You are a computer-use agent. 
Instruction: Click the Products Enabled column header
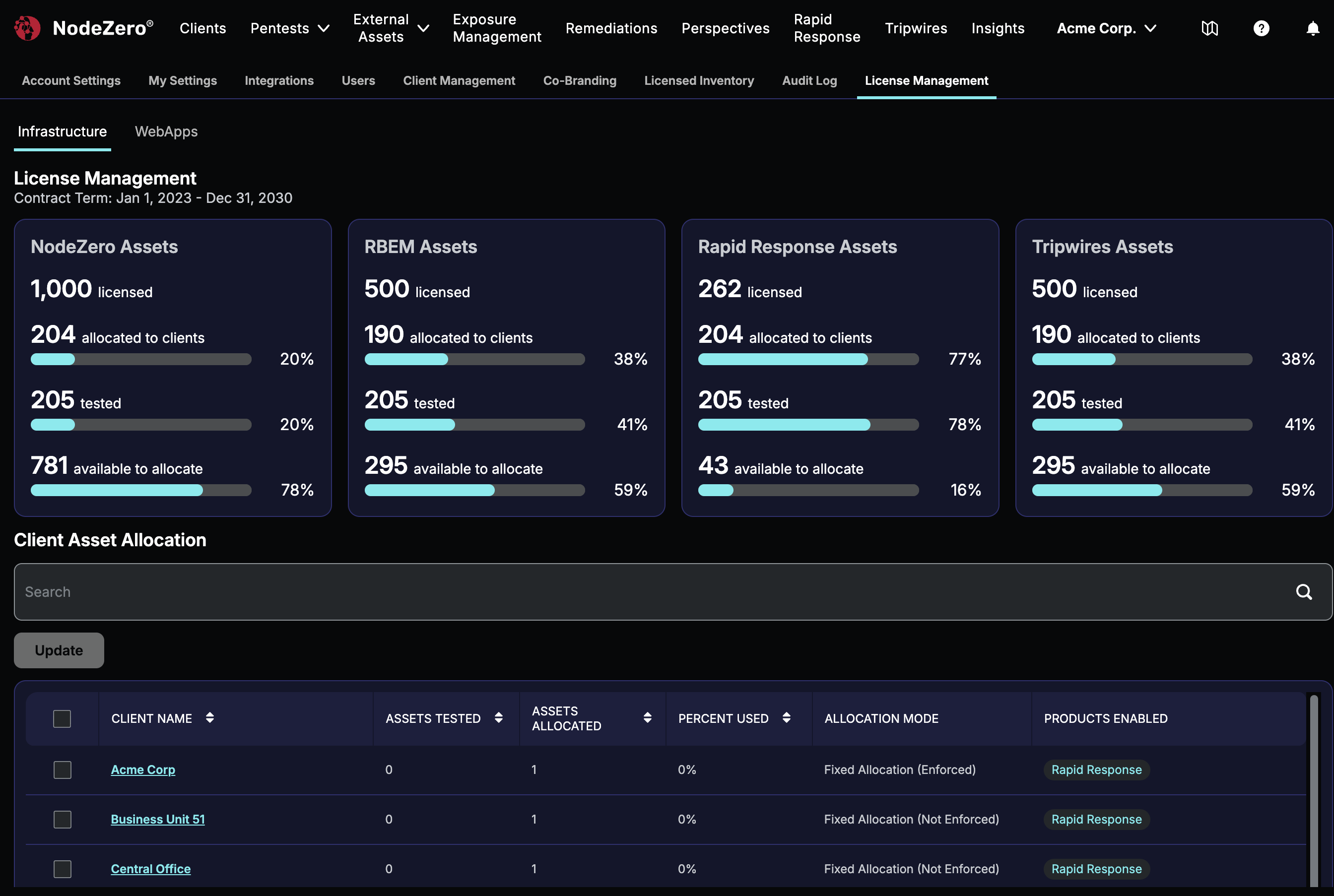1105,718
